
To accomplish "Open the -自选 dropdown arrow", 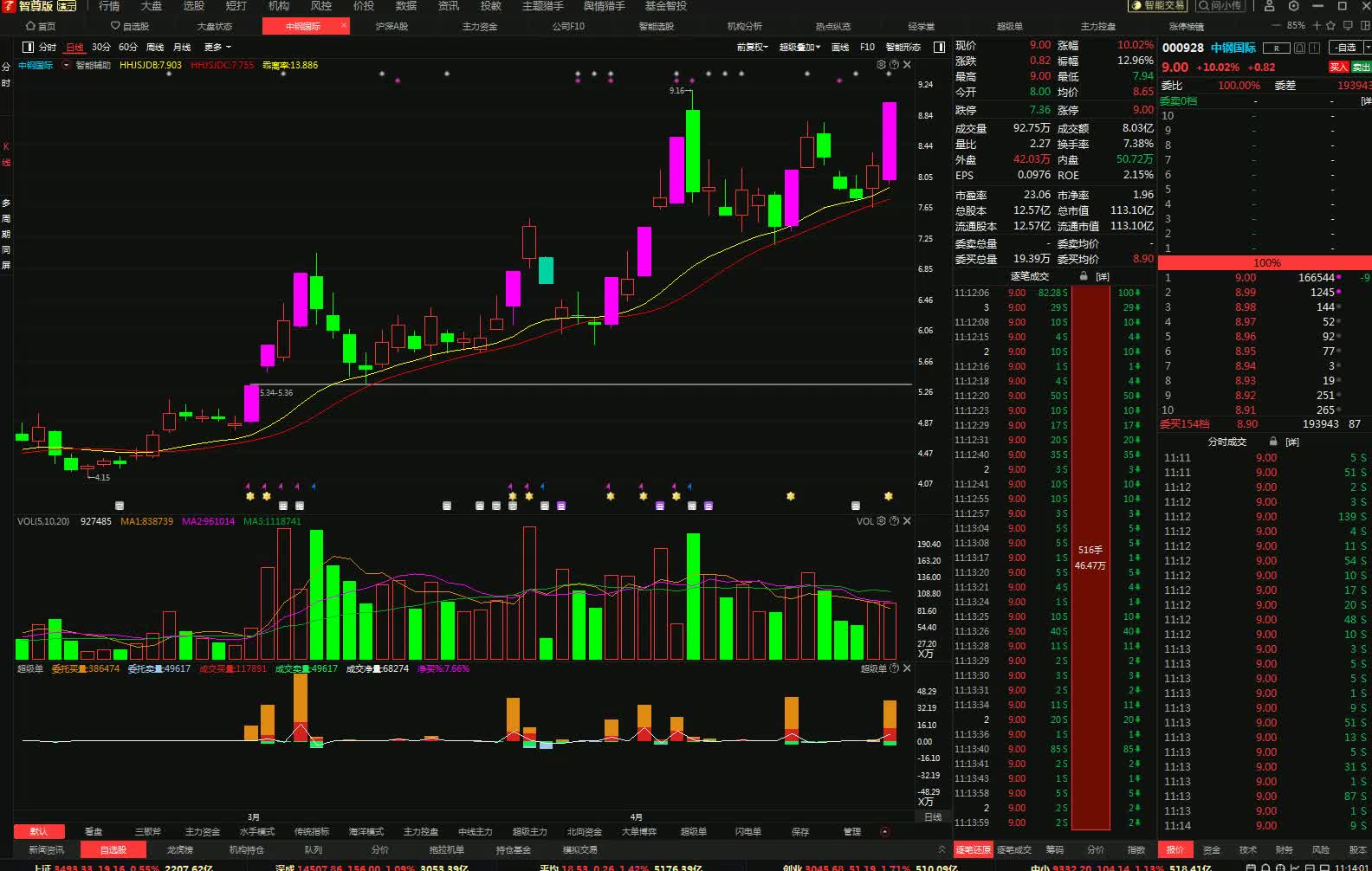I will pyautogui.click(x=1368, y=48).
